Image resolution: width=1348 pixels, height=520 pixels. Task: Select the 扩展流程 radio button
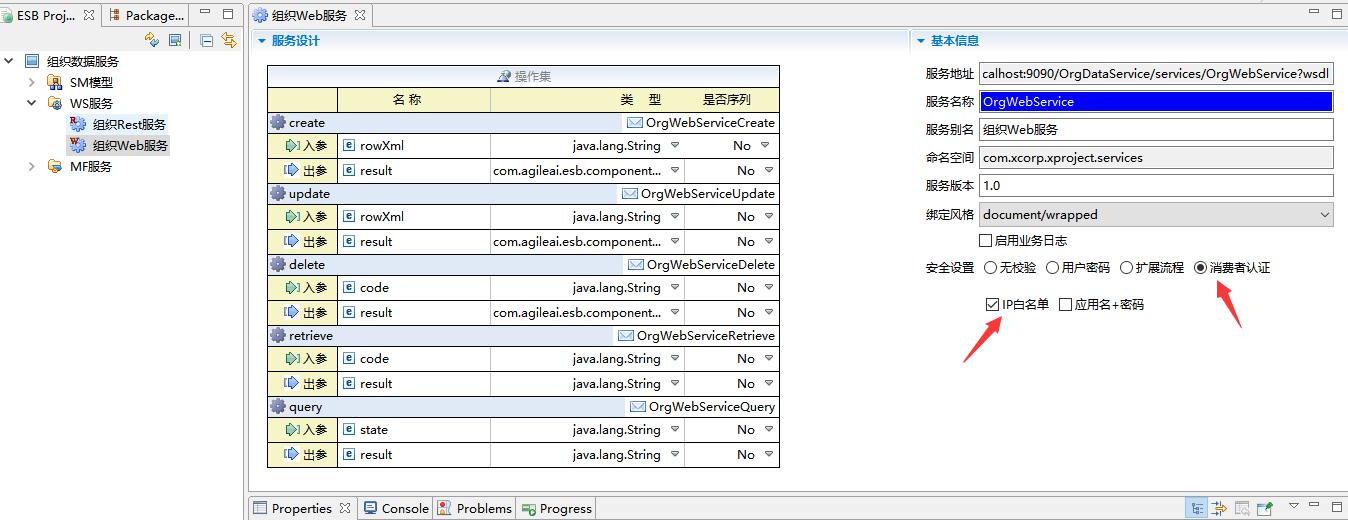[x=1126, y=268]
